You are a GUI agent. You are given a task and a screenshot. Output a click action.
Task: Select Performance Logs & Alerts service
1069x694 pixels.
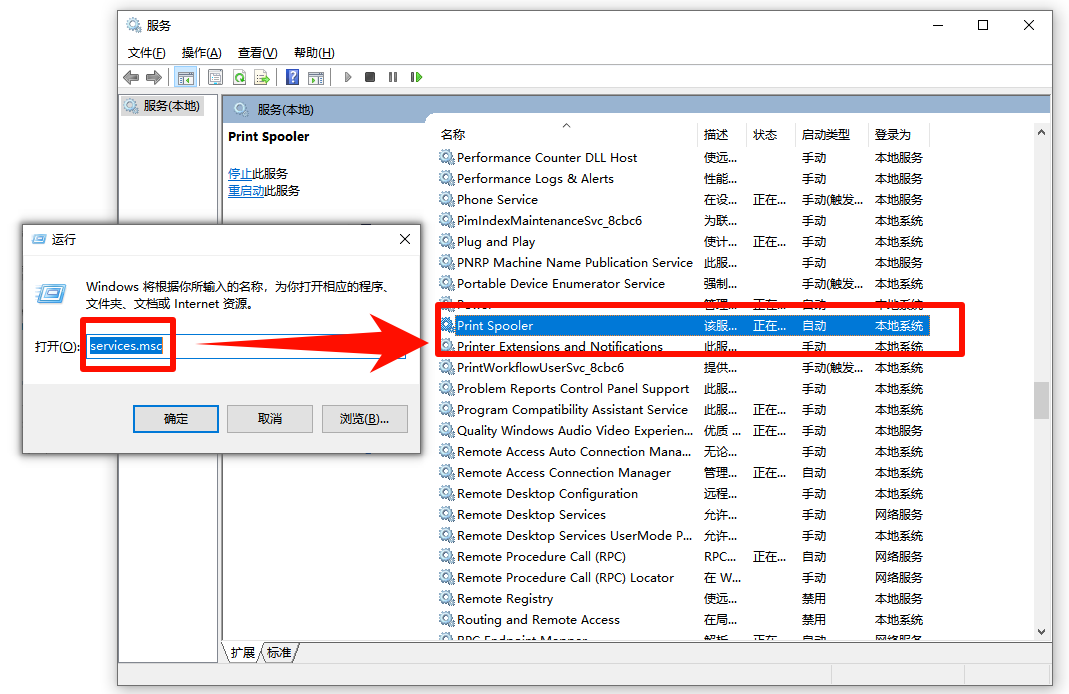coord(535,179)
